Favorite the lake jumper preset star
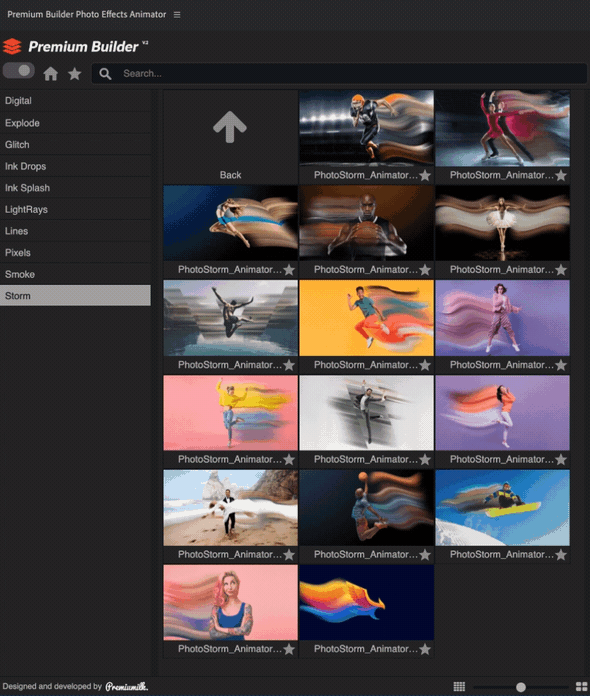This screenshot has height=696, width=590. pos(289,365)
